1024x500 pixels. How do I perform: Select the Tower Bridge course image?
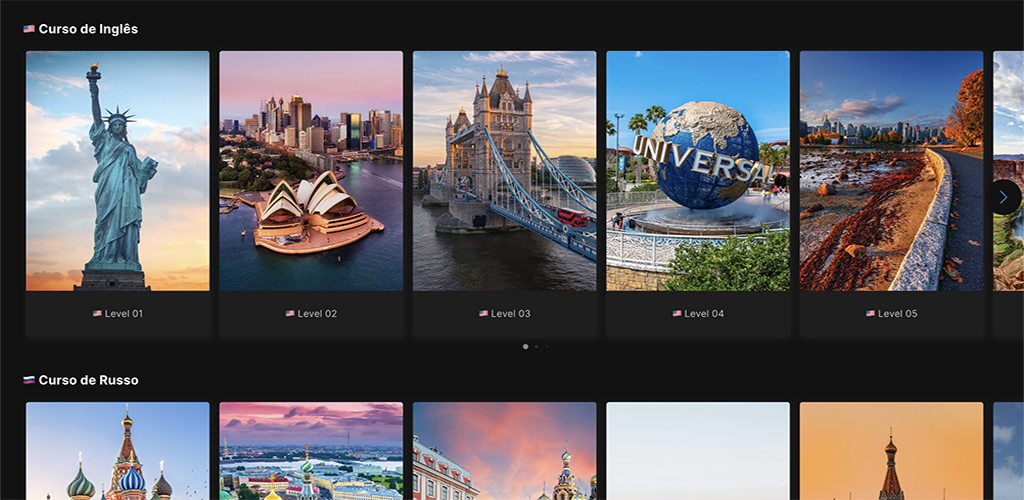point(504,171)
